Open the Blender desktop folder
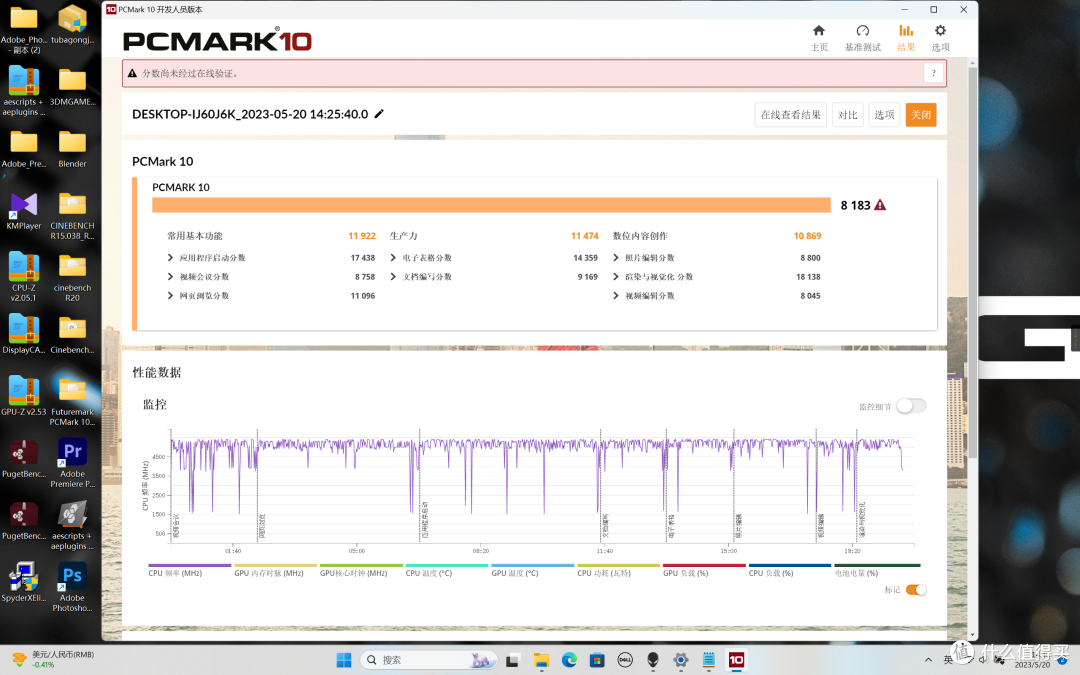 tap(72, 149)
